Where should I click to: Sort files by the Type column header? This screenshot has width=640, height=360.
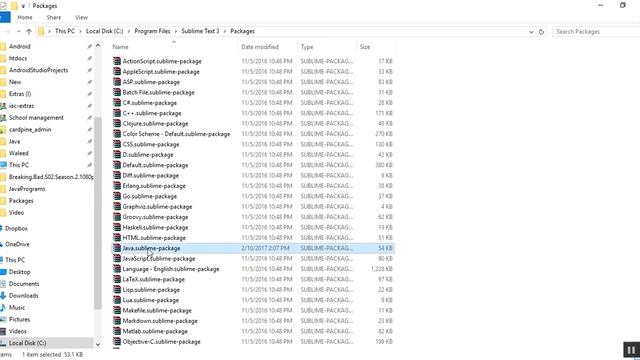[x=307, y=47]
